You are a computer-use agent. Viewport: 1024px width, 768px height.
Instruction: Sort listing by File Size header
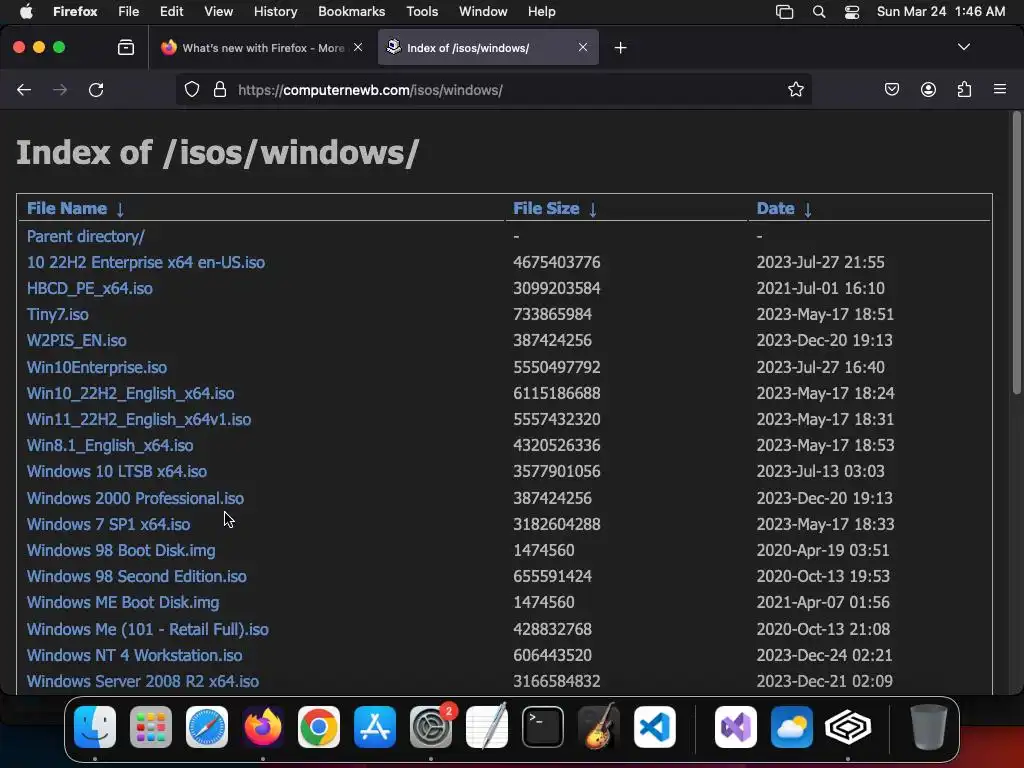tap(546, 208)
